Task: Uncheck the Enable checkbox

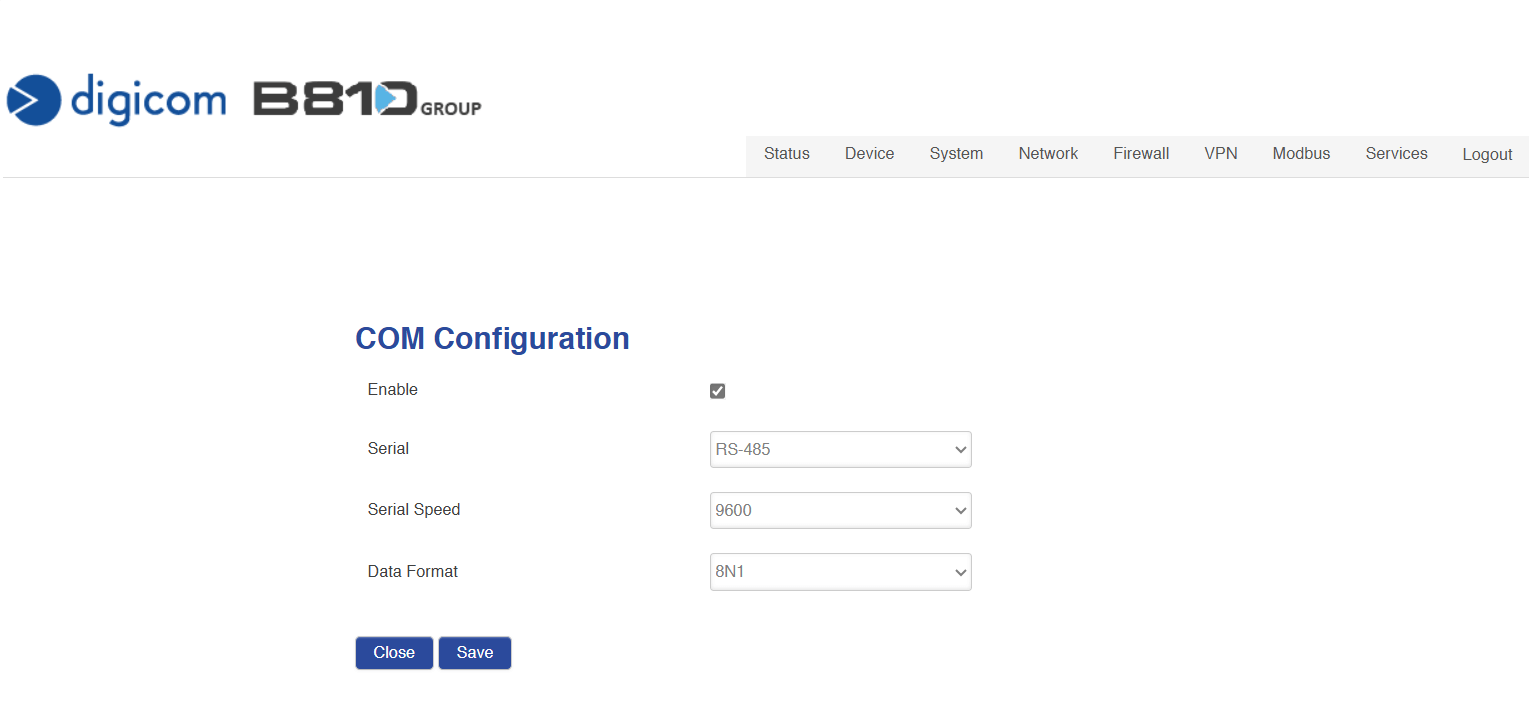Action: click(717, 391)
